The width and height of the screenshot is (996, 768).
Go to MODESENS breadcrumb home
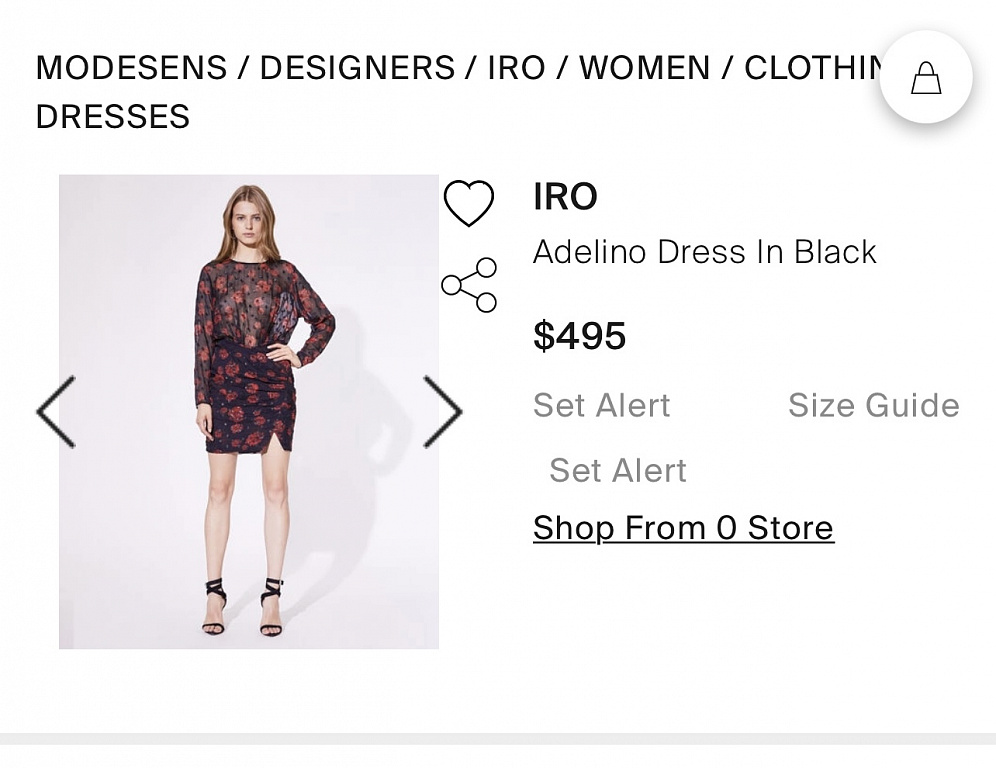click(x=131, y=68)
